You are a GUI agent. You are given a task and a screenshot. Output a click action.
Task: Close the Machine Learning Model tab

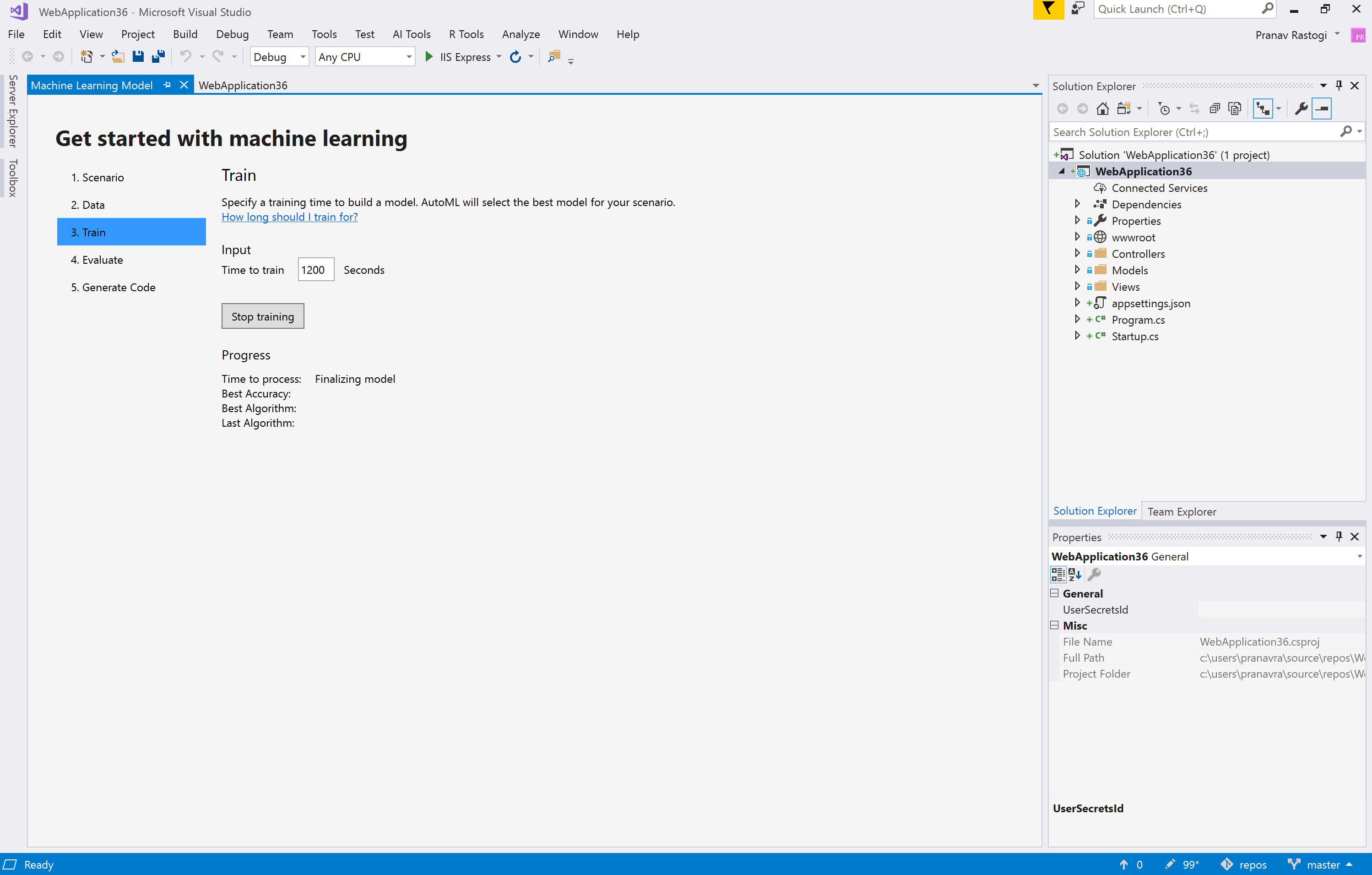[x=184, y=85]
